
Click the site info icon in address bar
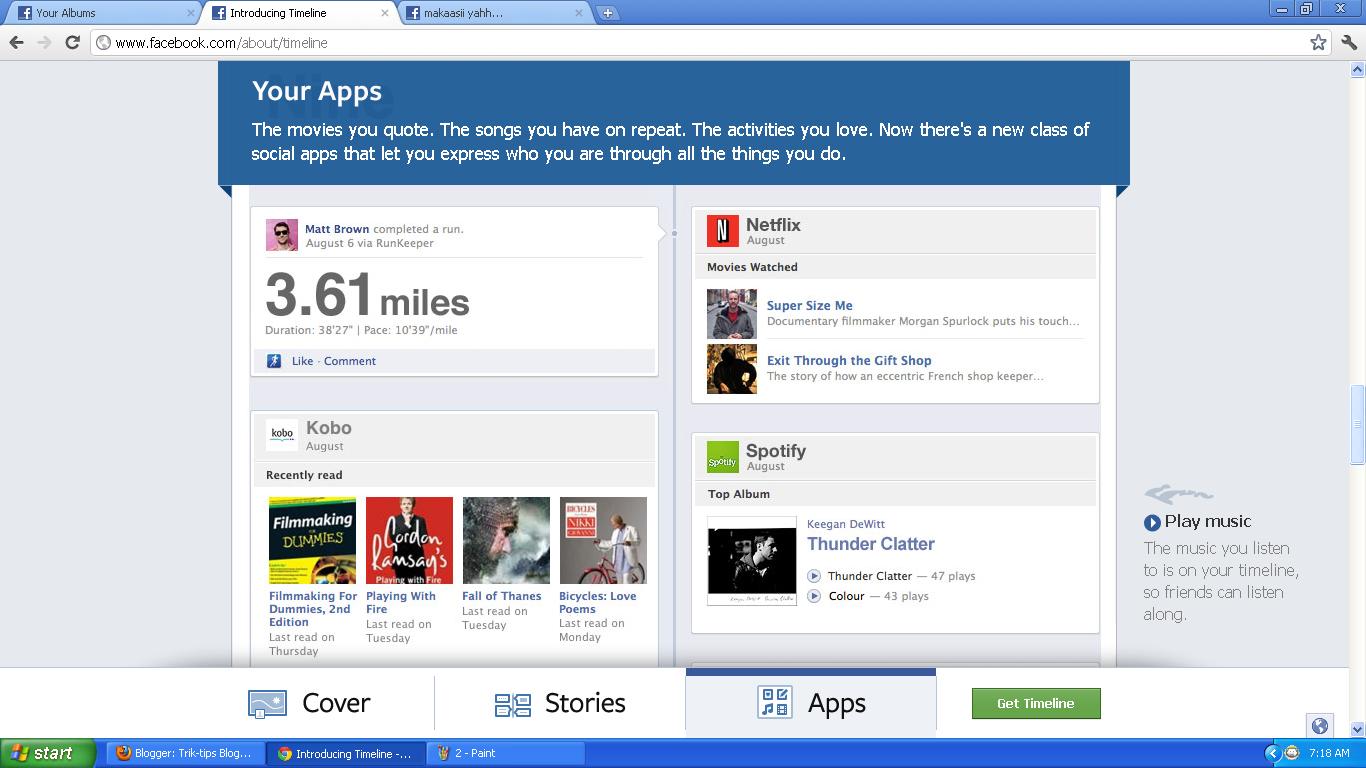(x=103, y=42)
